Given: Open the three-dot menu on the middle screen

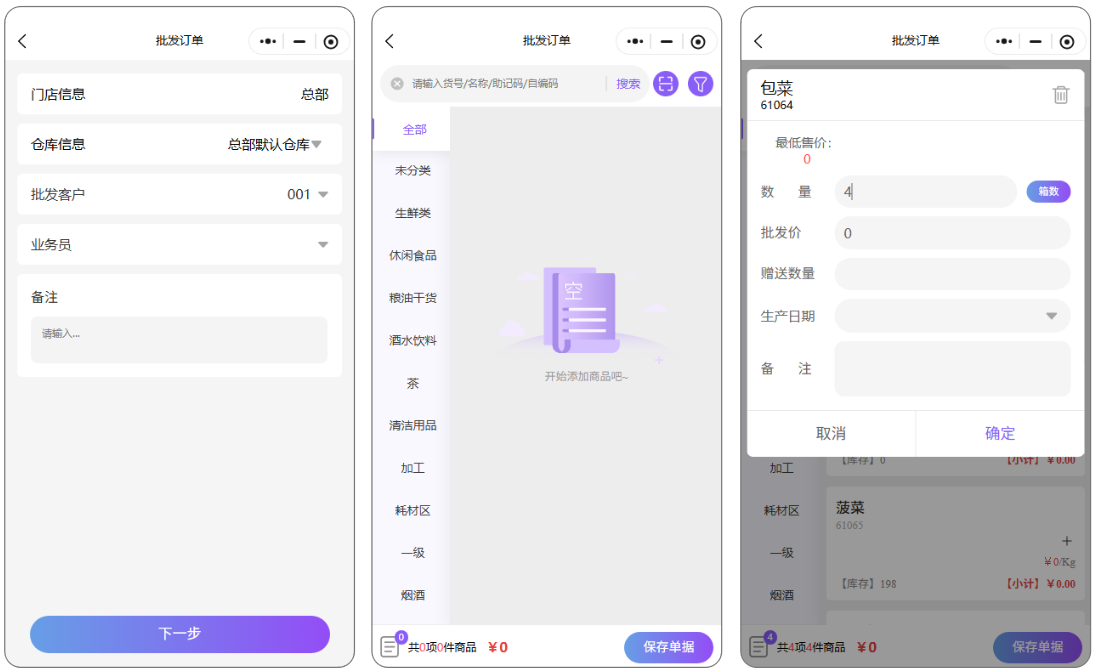Looking at the screenshot, I should [x=635, y=41].
